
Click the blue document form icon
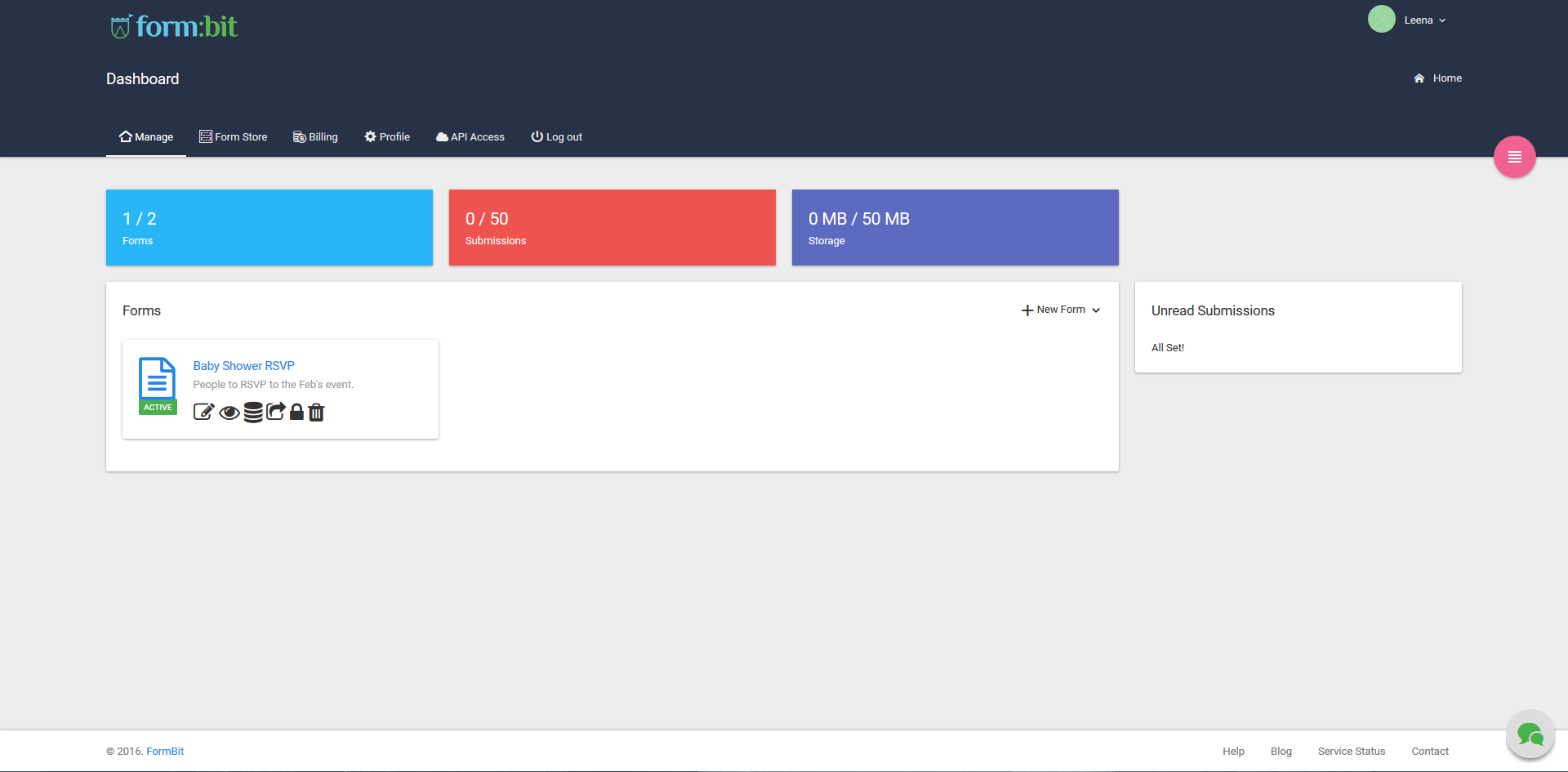157,378
